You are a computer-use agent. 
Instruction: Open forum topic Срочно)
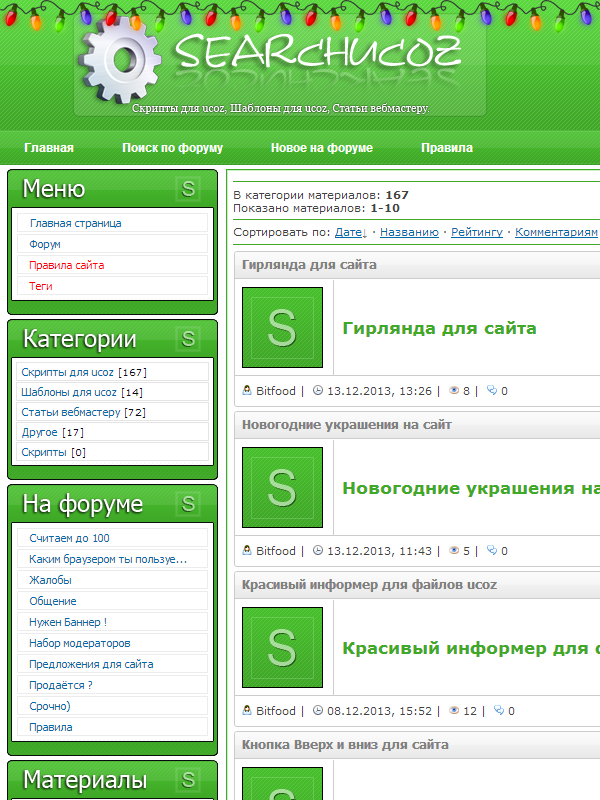tap(49, 706)
